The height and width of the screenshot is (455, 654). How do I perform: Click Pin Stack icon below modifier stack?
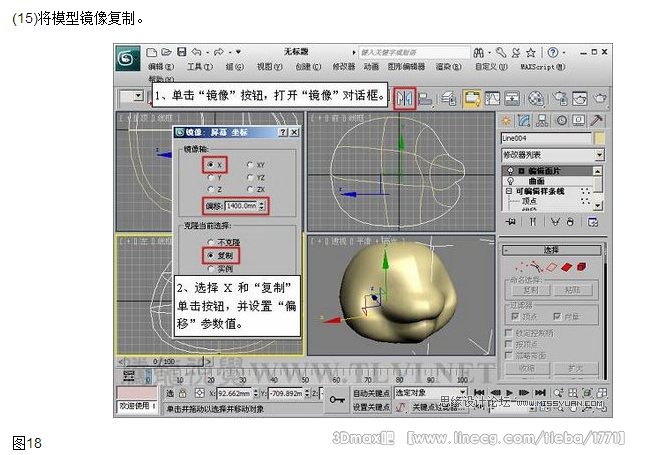point(511,222)
